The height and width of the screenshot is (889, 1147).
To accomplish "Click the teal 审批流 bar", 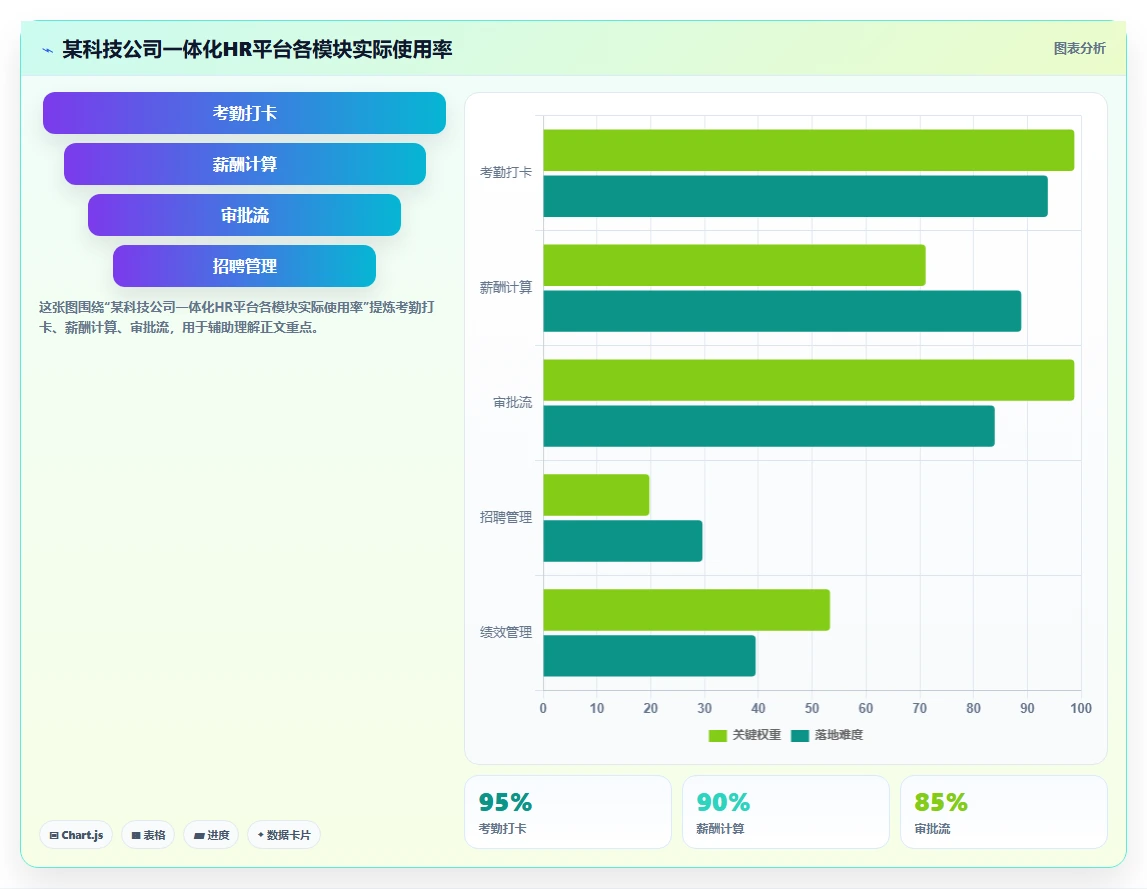I will click(x=769, y=426).
